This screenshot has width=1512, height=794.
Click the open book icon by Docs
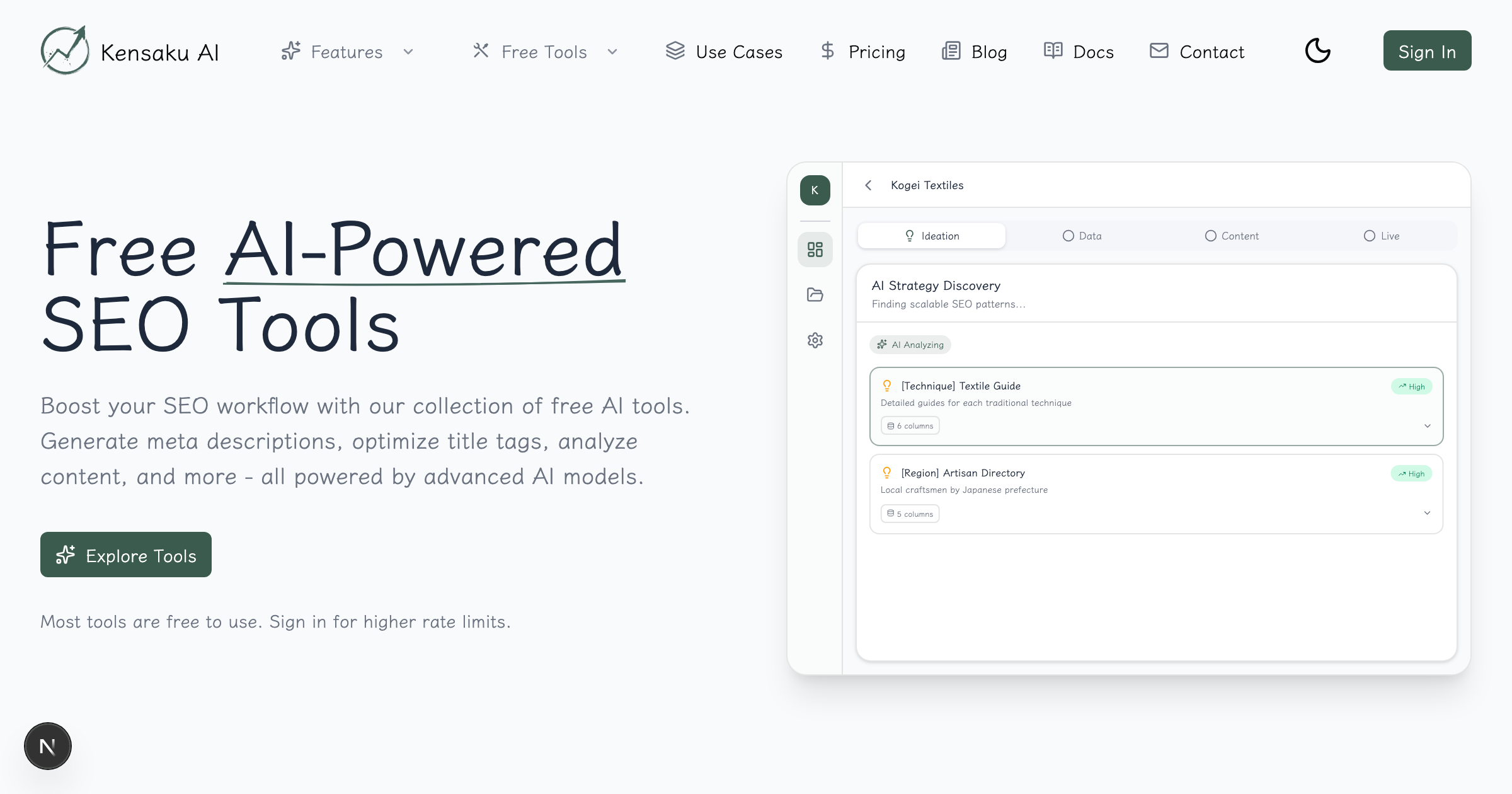(1053, 50)
